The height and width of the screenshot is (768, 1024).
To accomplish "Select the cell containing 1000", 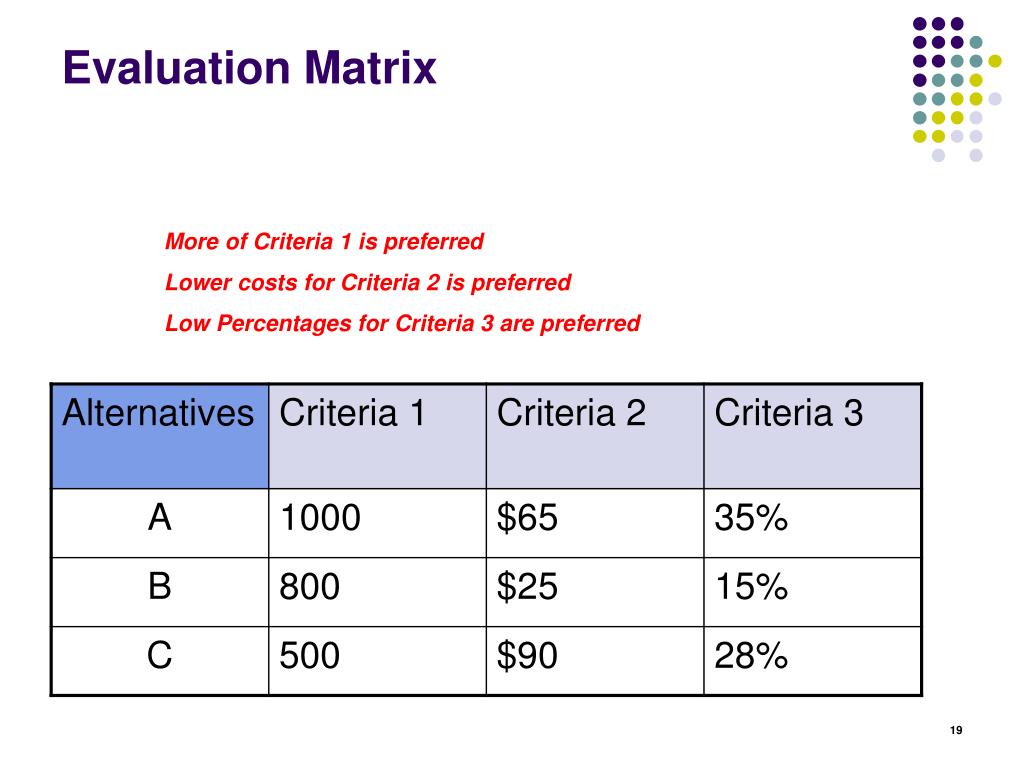I will tap(377, 523).
